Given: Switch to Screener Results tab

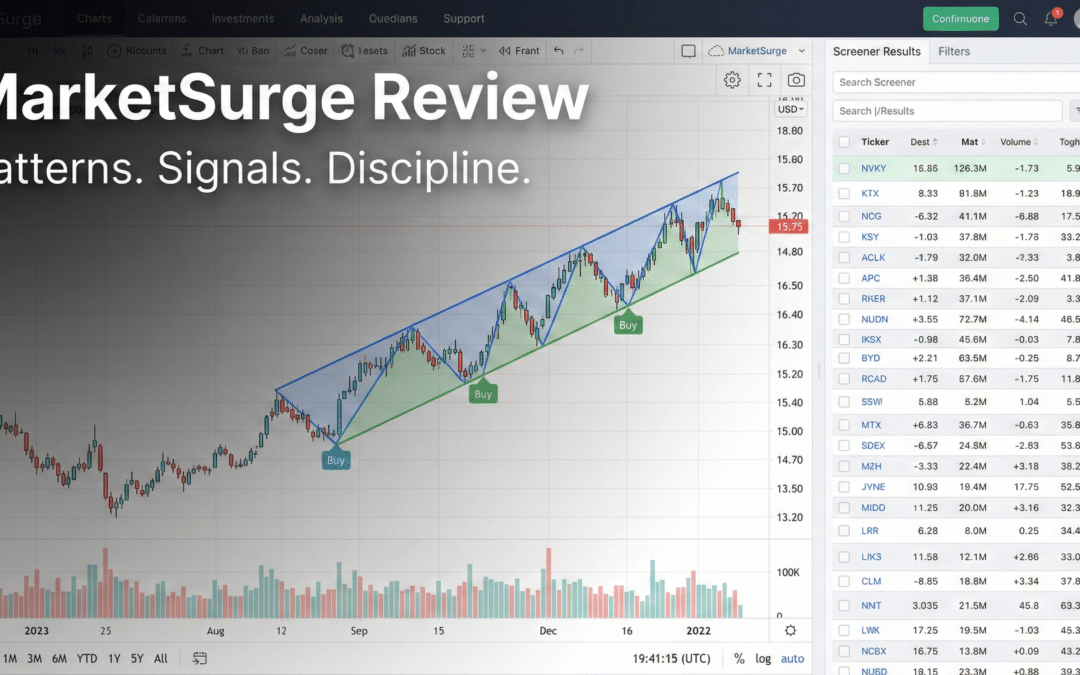Looking at the screenshot, I should click(x=877, y=51).
